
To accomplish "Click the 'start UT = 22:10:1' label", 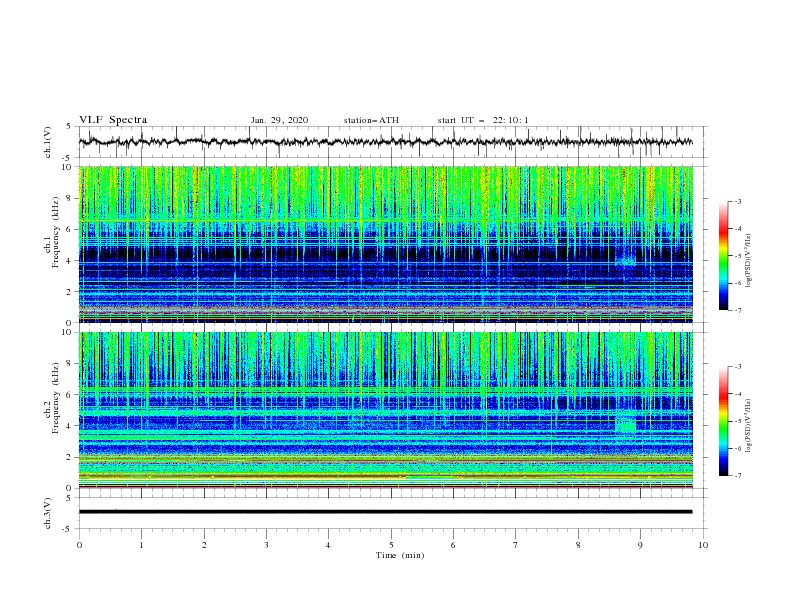I will [483, 120].
